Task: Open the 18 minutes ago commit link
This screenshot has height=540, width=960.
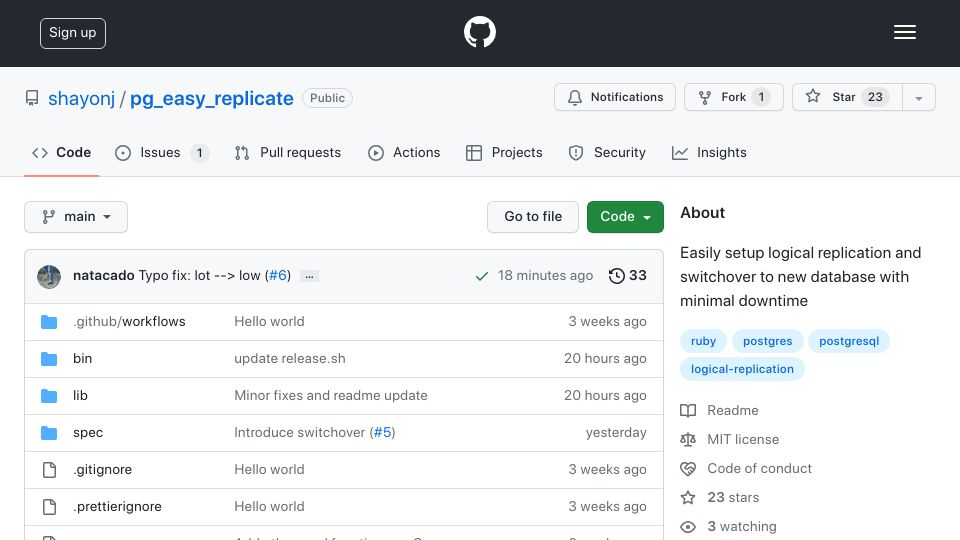Action: (x=545, y=276)
